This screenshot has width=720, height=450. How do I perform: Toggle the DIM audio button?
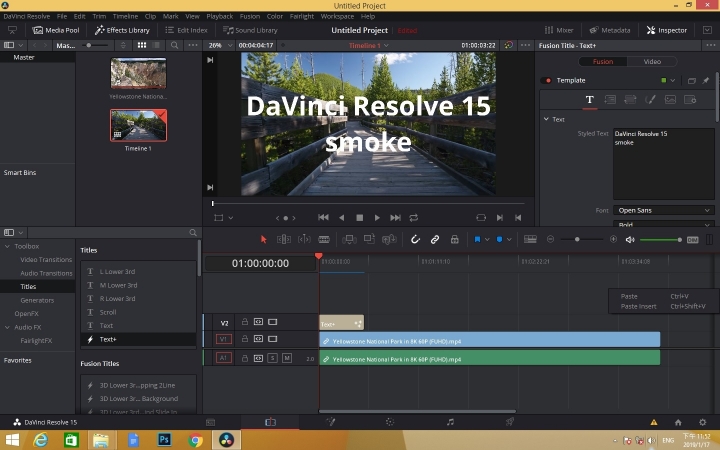coord(692,240)
